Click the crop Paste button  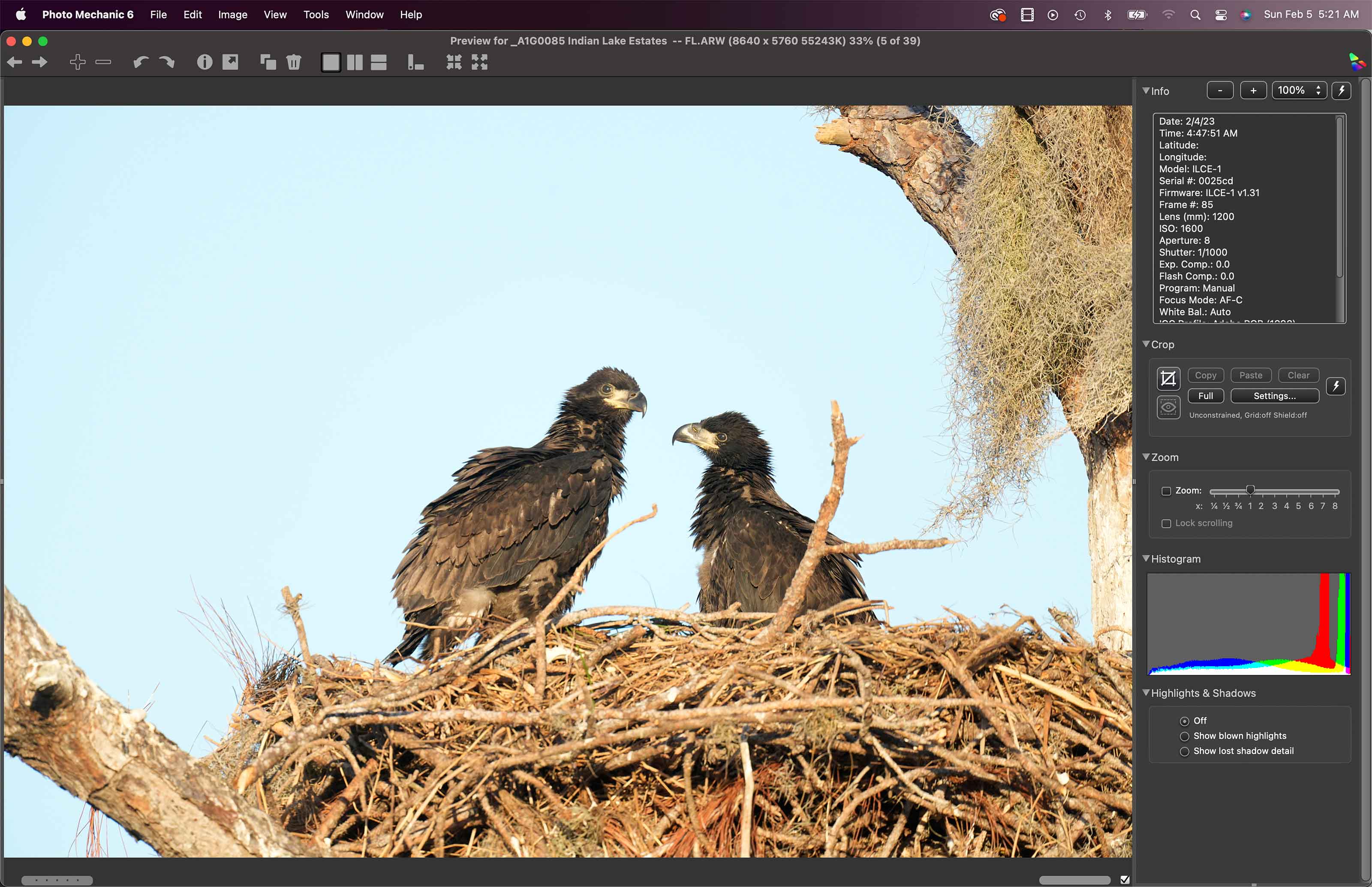1251,376
